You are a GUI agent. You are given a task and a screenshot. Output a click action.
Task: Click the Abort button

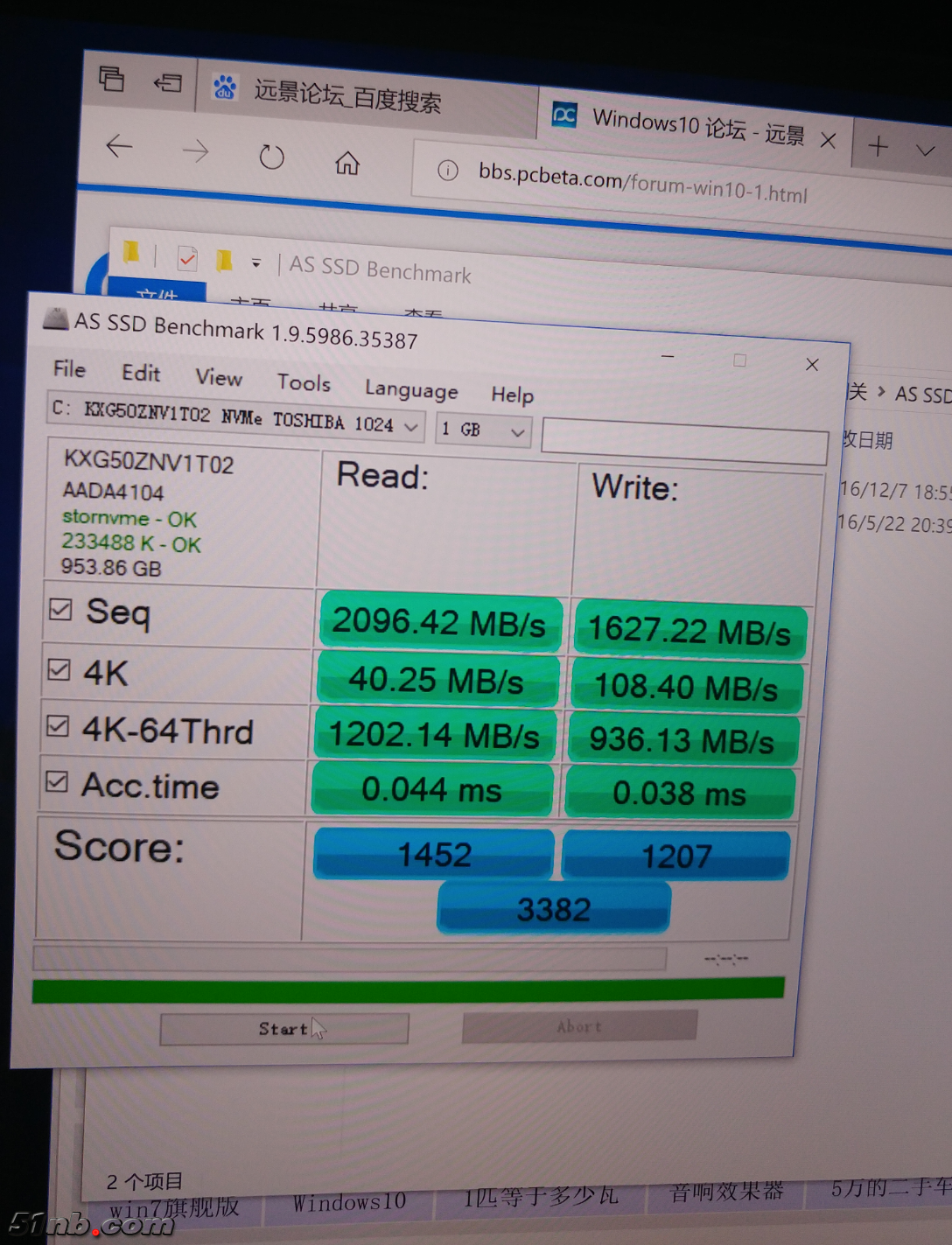coord(579,1026)
